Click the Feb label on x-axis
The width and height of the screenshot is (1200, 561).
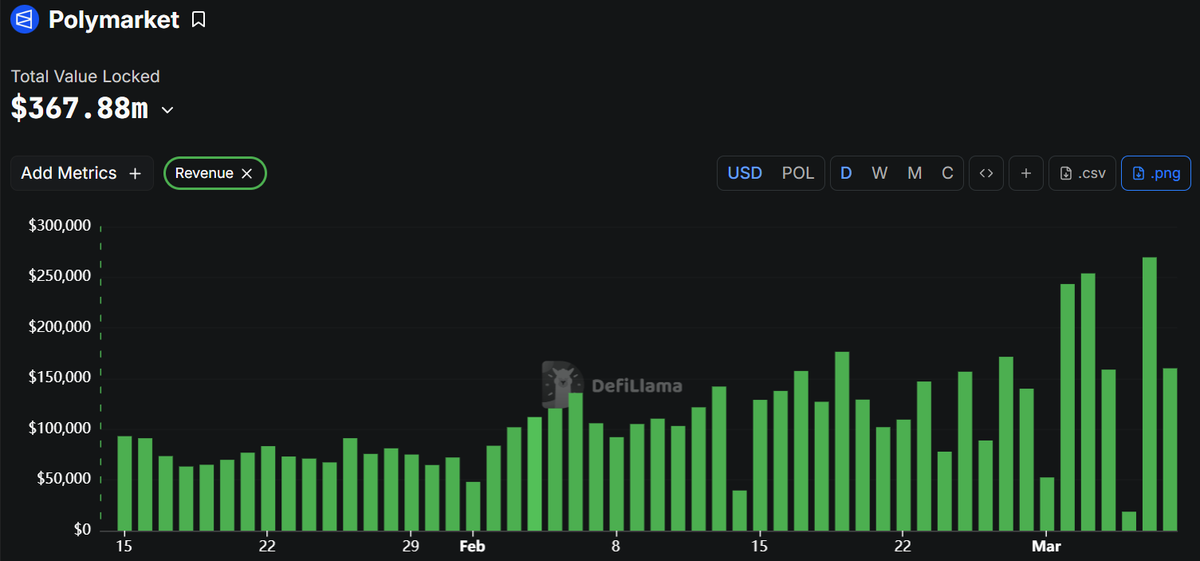[472, 547]
